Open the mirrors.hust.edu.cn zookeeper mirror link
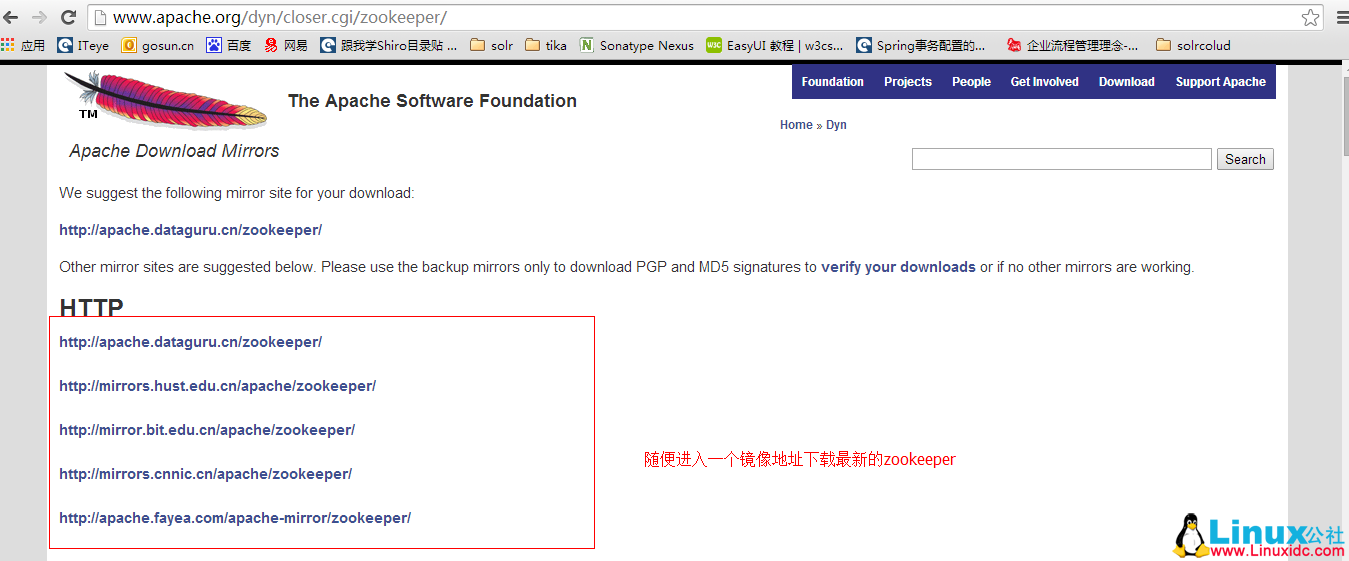The image size is (1349, 561). (217, 386)
